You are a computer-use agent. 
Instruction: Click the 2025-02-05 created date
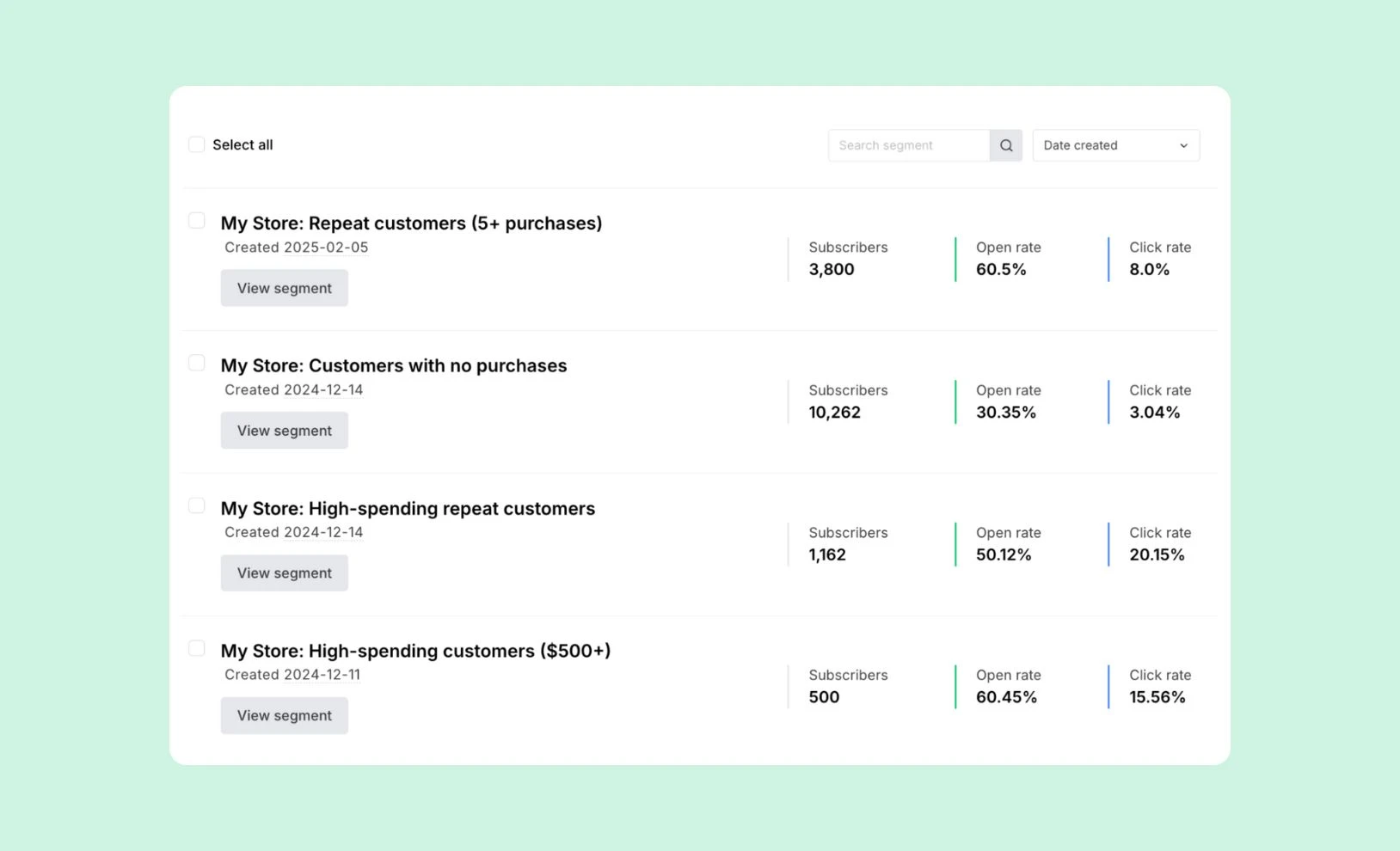326,248
